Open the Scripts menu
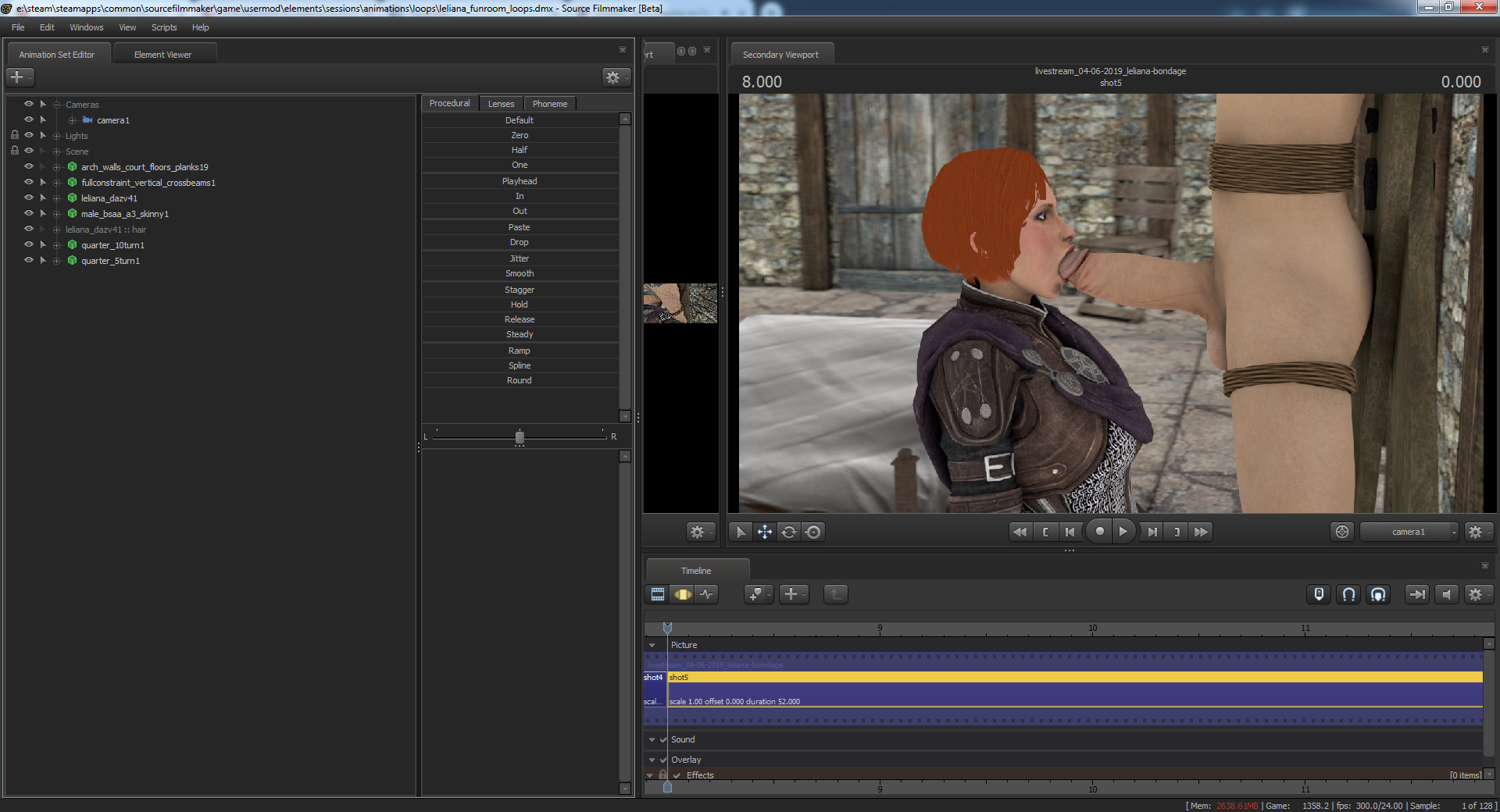 (x=164, y=27)
